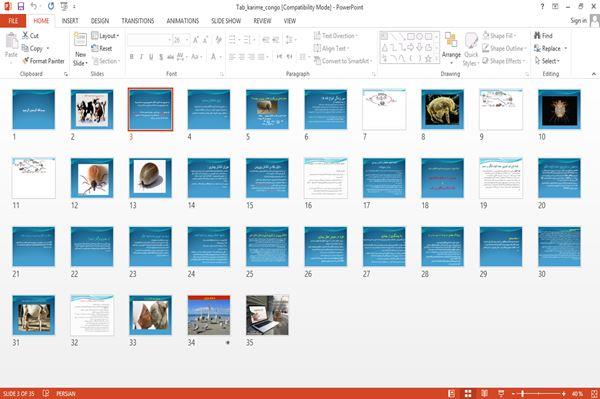Expand the Section dropdown

click(x=106, y=61)
